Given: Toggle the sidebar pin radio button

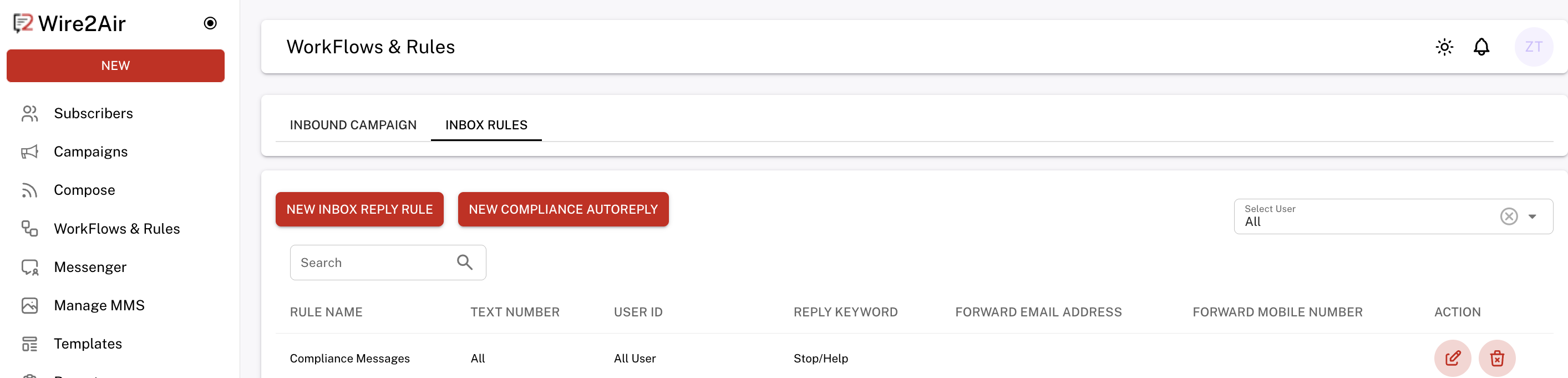Looking at the screenshot, I should coord(210,23).
